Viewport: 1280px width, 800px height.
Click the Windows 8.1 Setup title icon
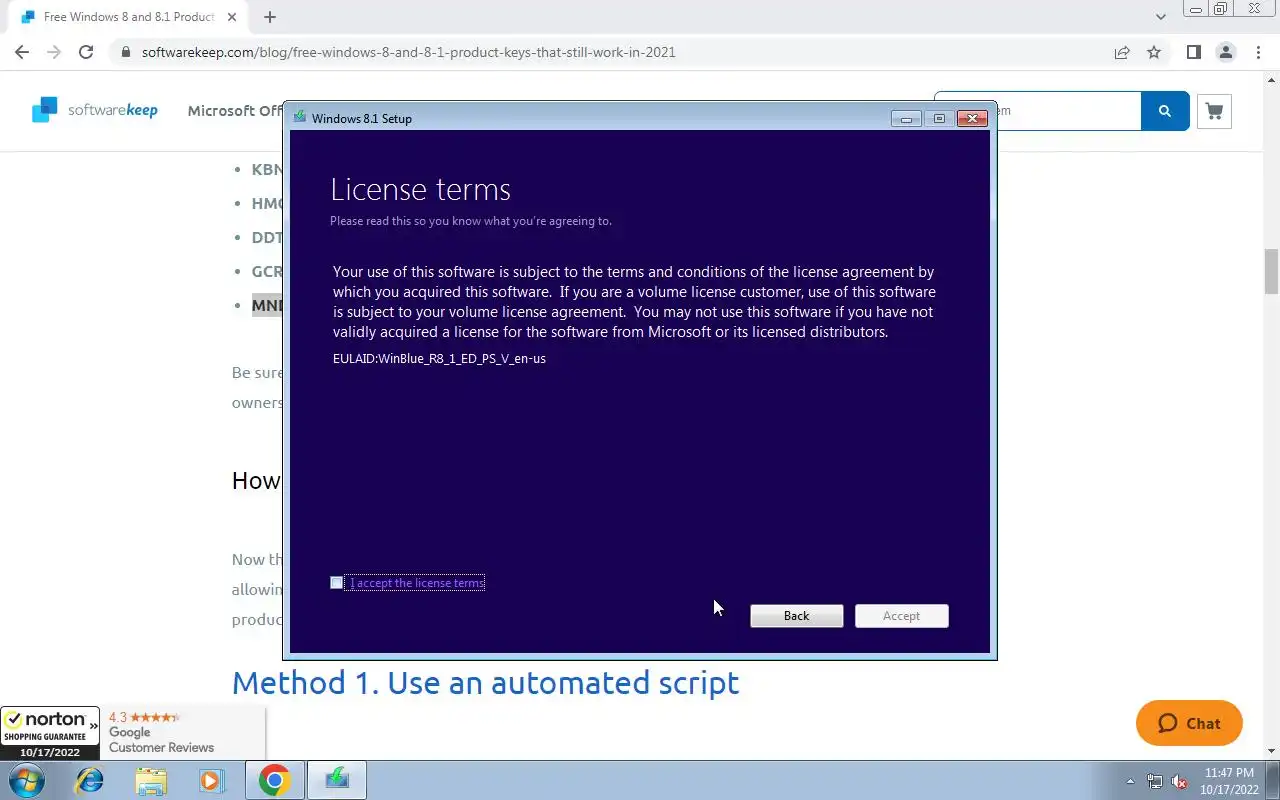click(x=299, y=118)
